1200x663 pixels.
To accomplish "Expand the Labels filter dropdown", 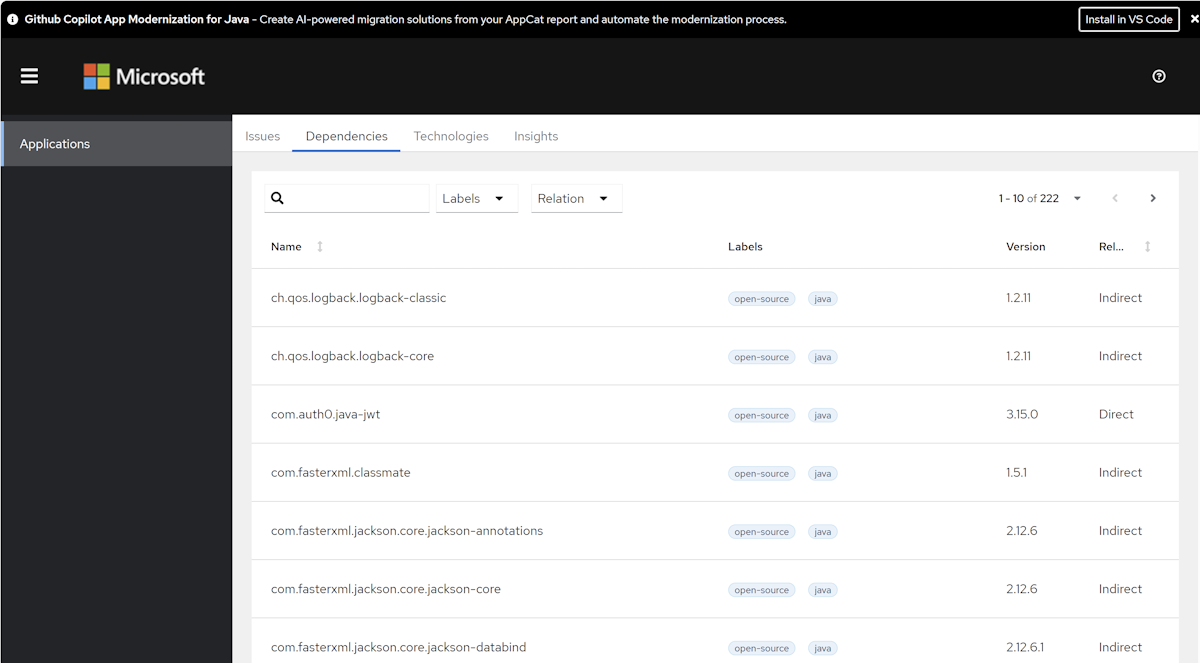I will point(477,198).
